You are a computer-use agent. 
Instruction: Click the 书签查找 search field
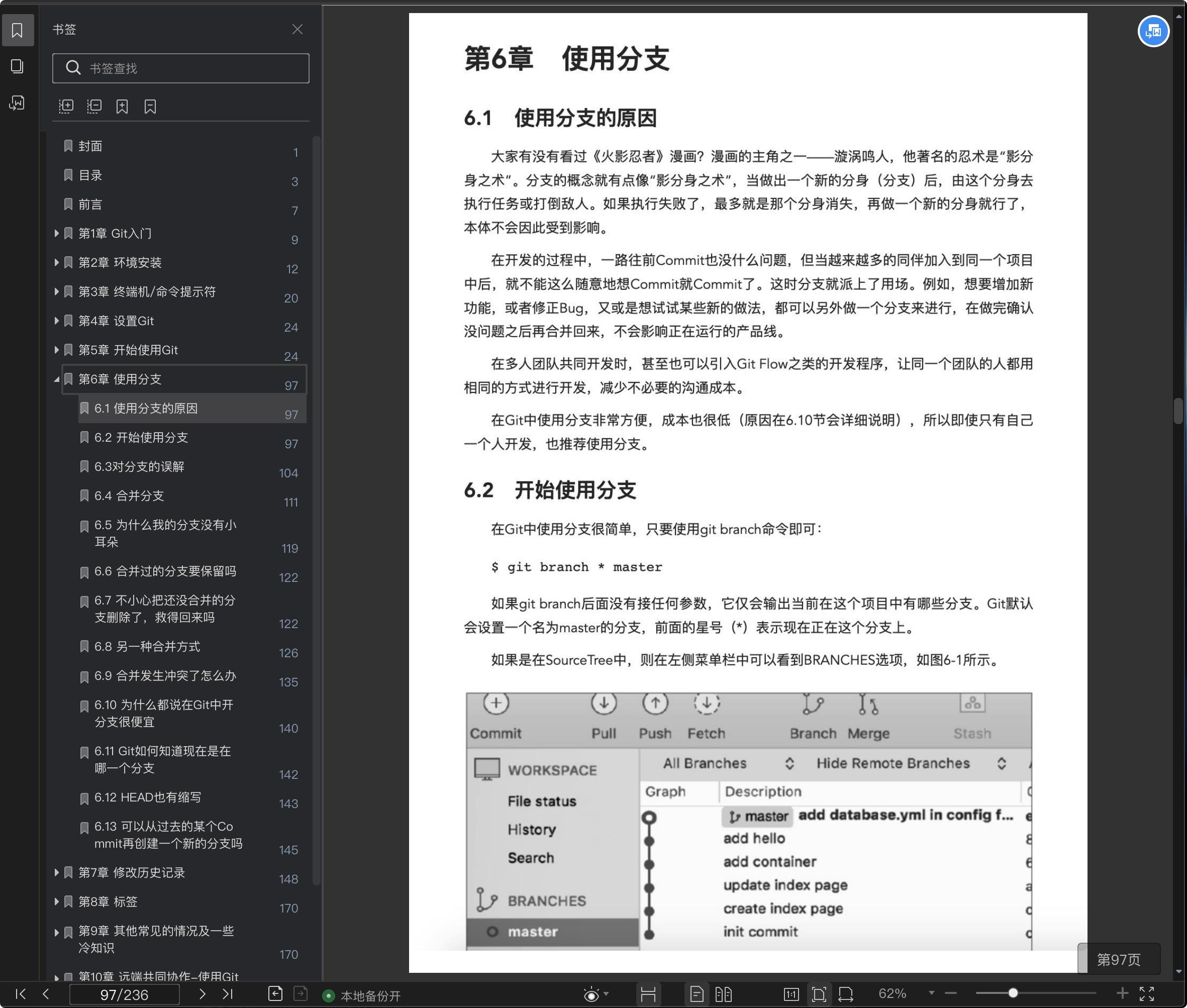point(180,68)
